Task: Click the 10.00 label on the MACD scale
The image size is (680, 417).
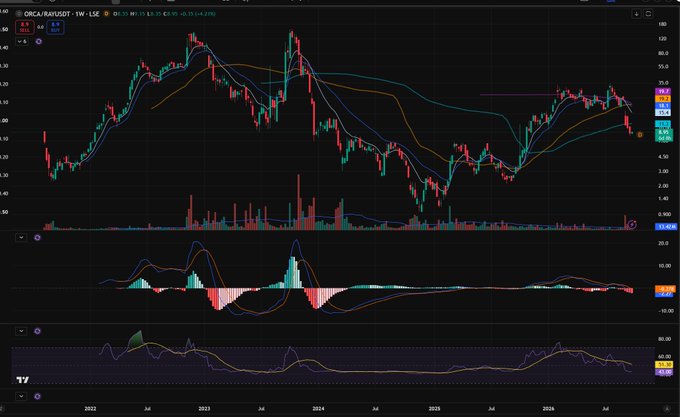Action: (x=663, y=266)
